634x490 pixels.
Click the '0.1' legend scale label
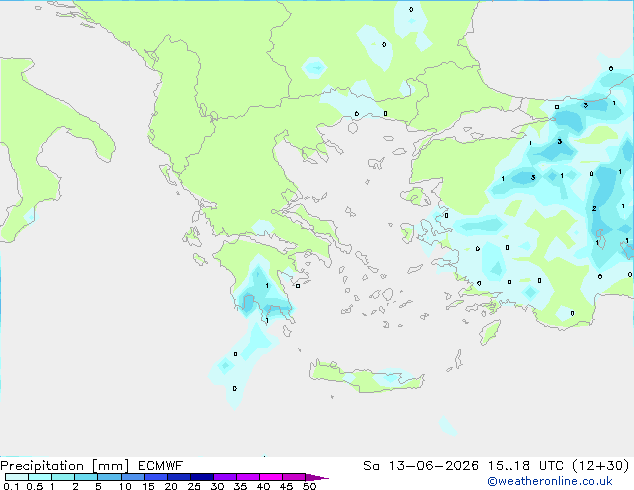click(x=11, y=486)
